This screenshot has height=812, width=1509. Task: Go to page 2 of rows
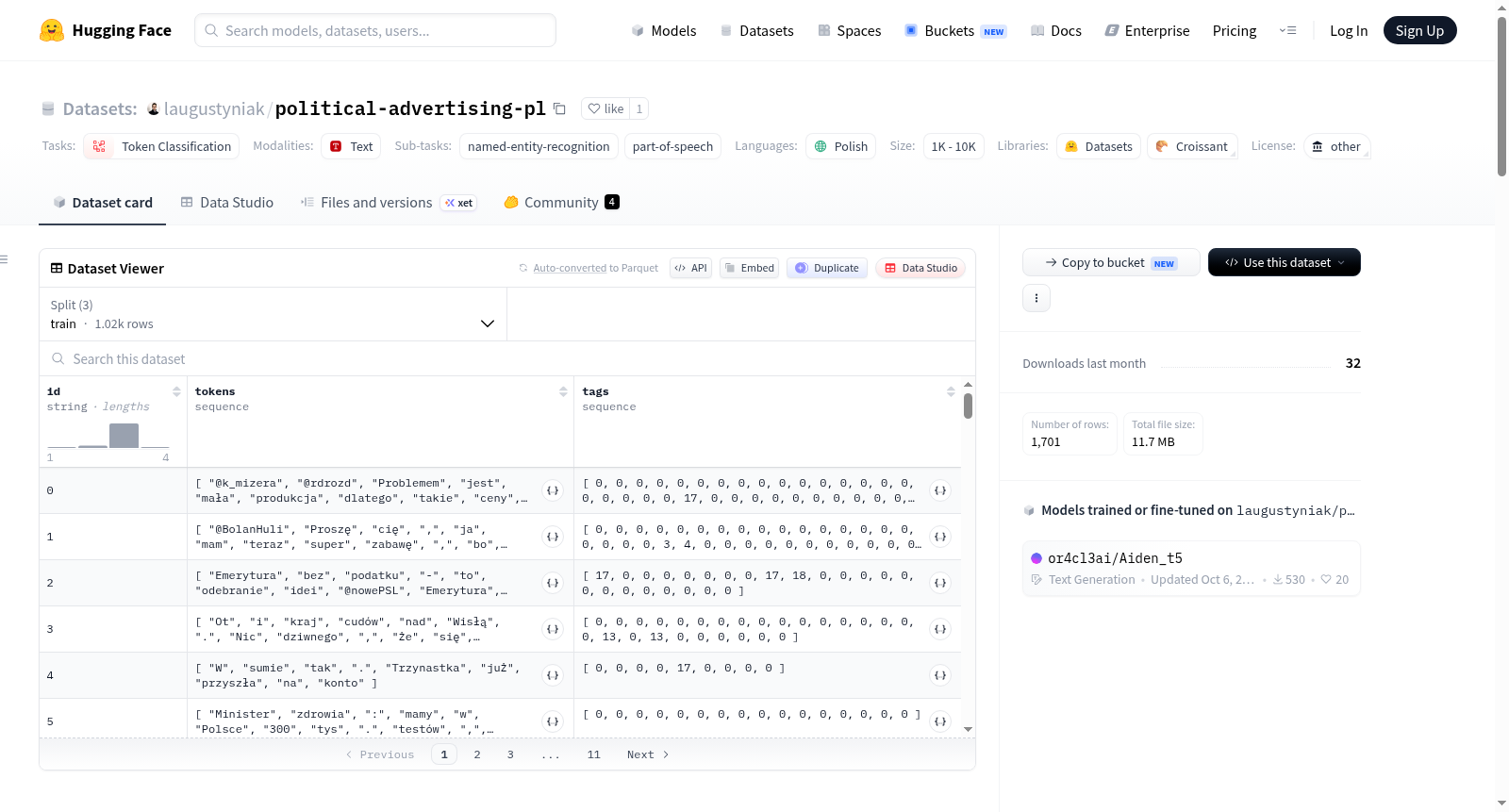477,754
